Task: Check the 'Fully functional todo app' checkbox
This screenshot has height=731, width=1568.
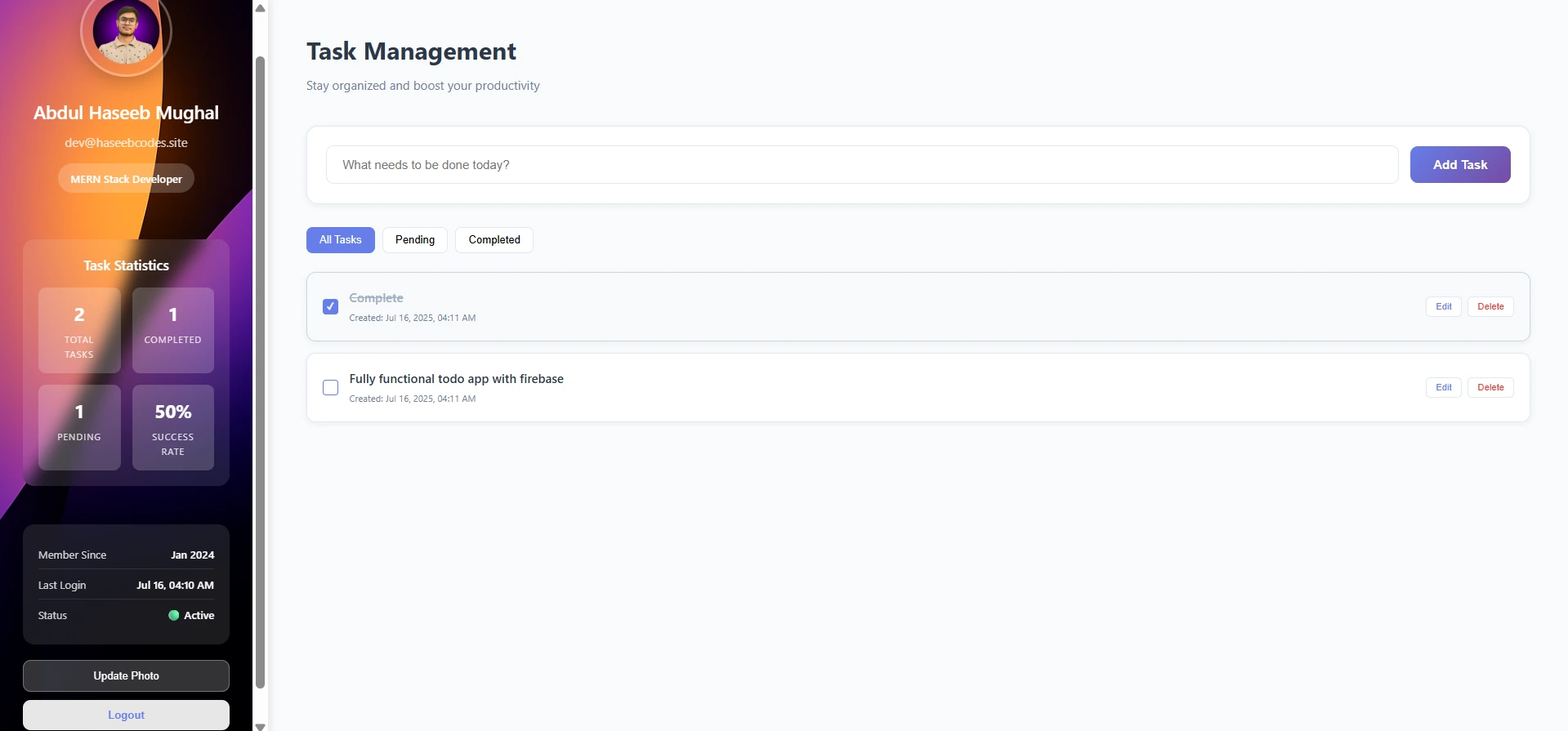Action: click(330, 387)
